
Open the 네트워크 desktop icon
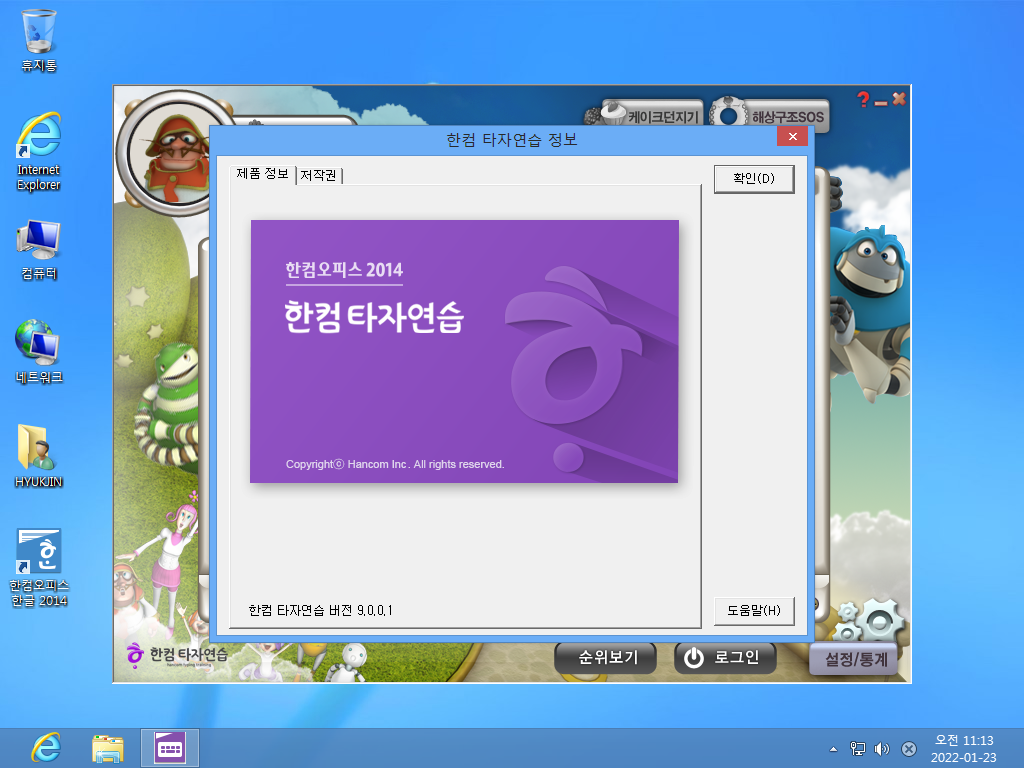pyautogui.click(x=39, y=352)
